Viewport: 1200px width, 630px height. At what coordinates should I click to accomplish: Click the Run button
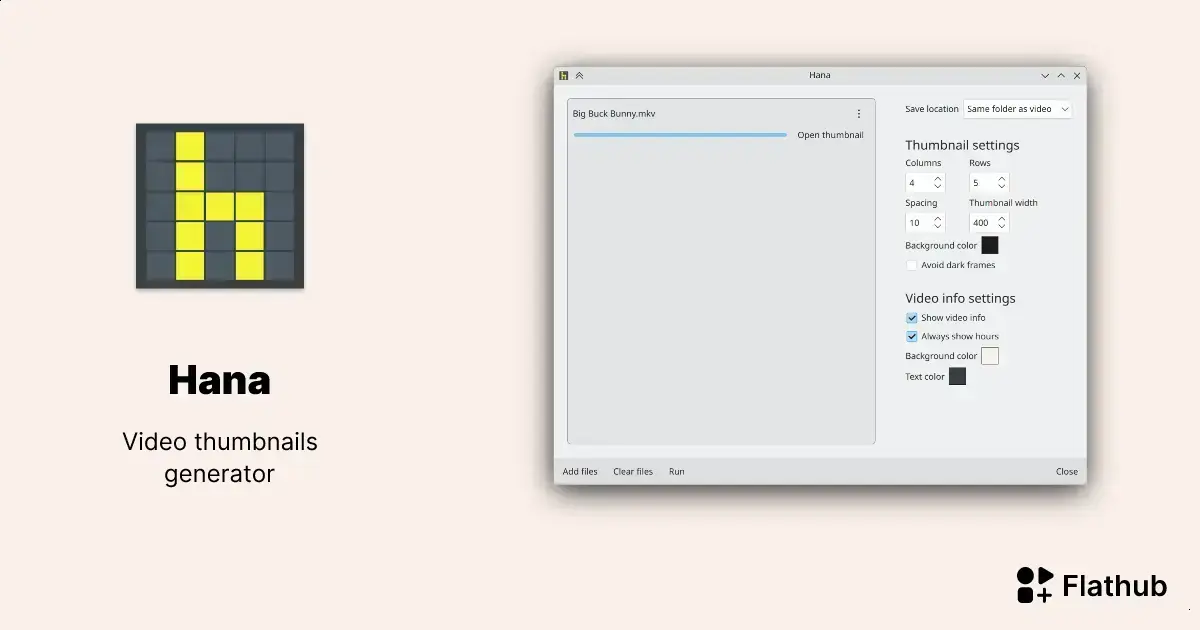(677, 472)
